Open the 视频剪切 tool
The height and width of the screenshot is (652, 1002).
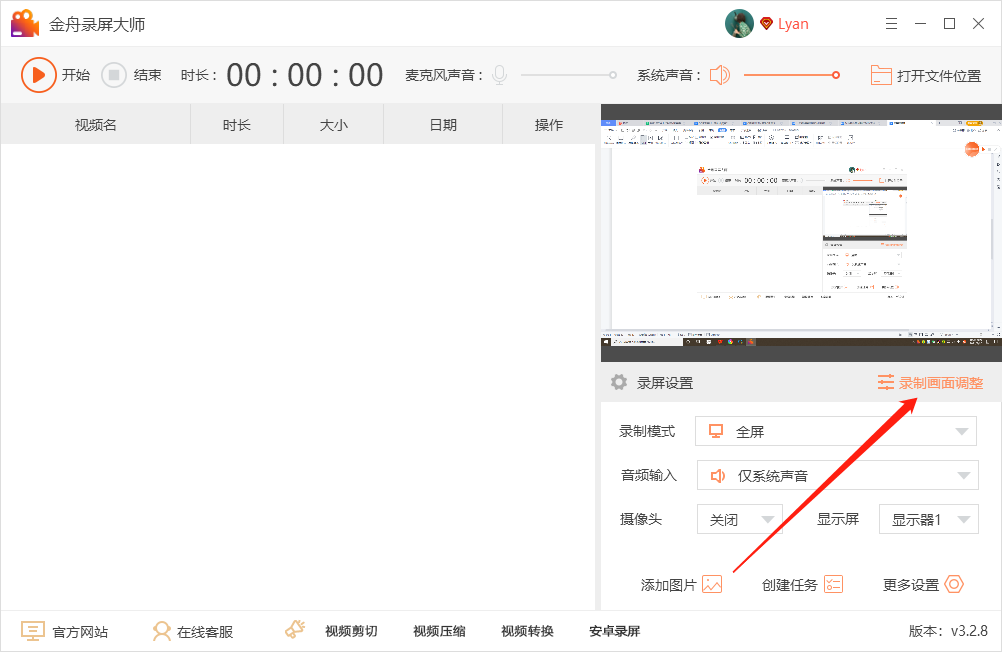(350, 631)
